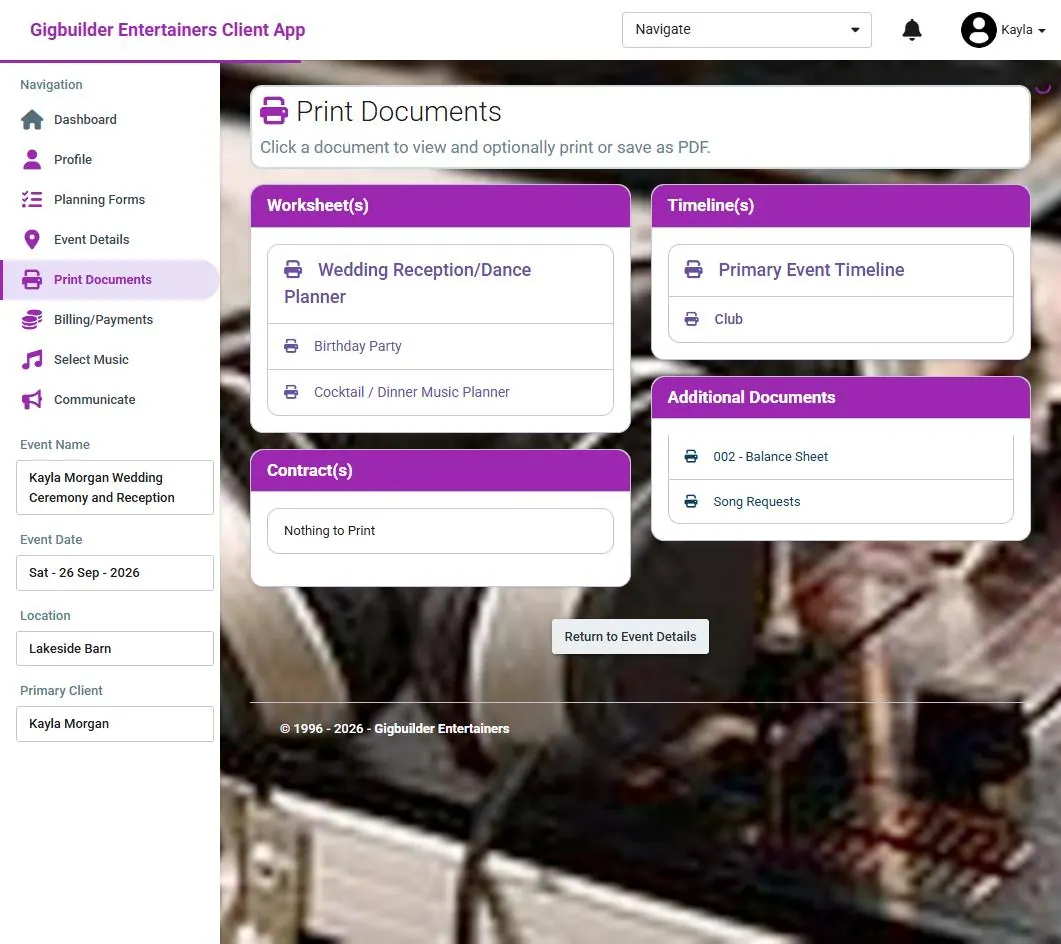The height and width of the screenshot is (944, 1061).
Task: Click the Lakeside Barn location field
Action: coord(115,648)
